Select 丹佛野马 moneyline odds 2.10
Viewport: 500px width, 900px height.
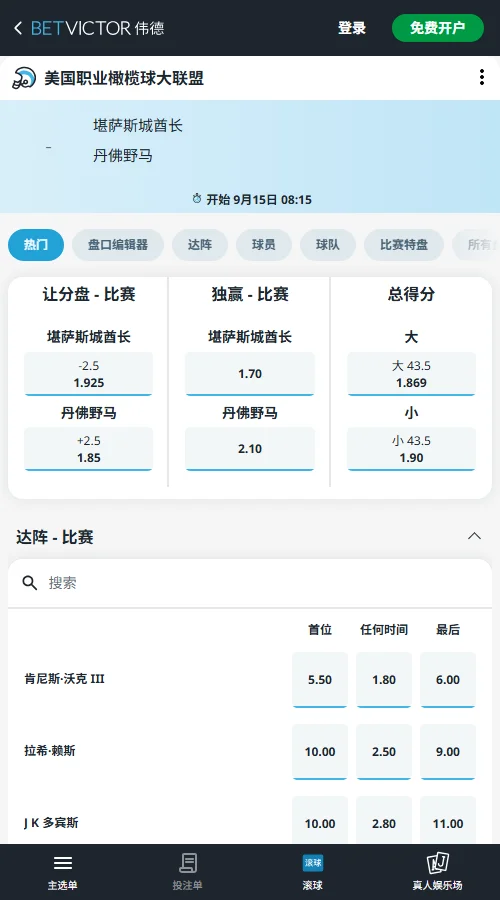pyautogui.click(x=250, y=449)
